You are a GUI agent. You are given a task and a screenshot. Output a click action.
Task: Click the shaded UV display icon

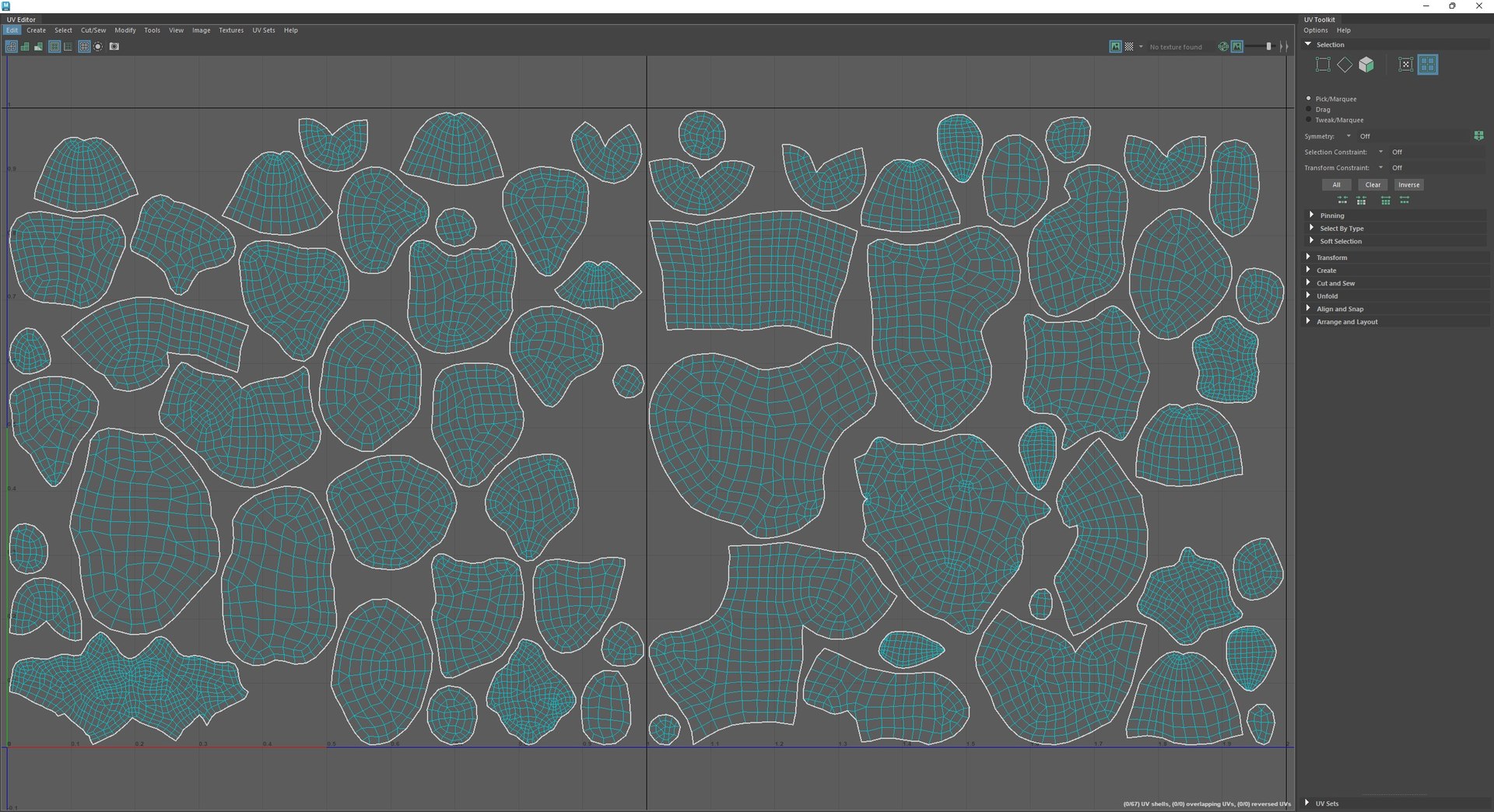tap(25, 47)
